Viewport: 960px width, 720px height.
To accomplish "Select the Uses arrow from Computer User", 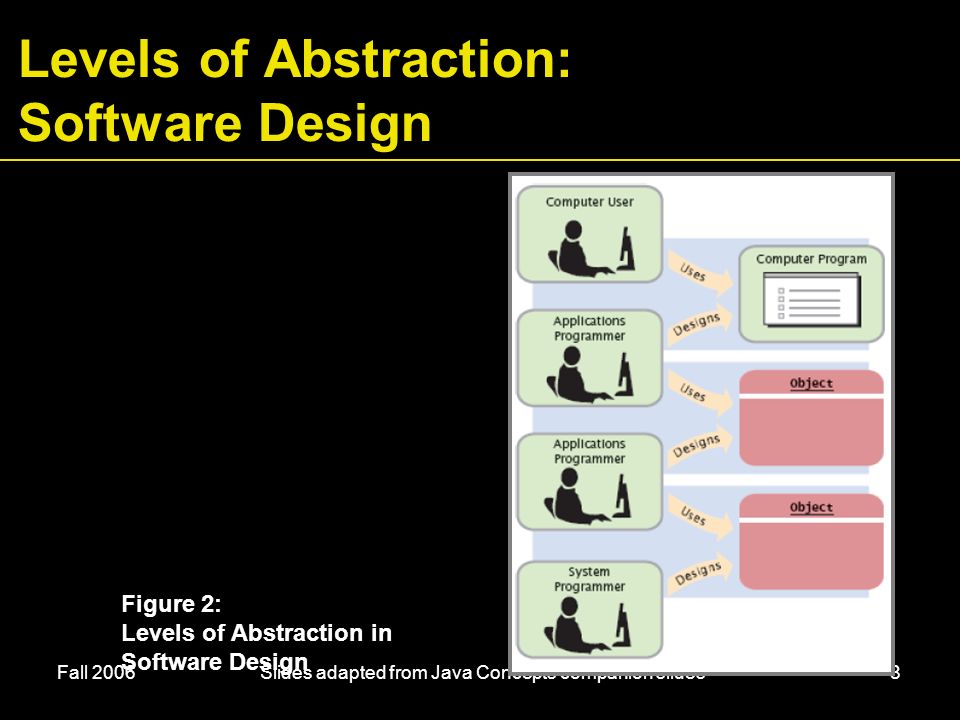I will 698,272.
